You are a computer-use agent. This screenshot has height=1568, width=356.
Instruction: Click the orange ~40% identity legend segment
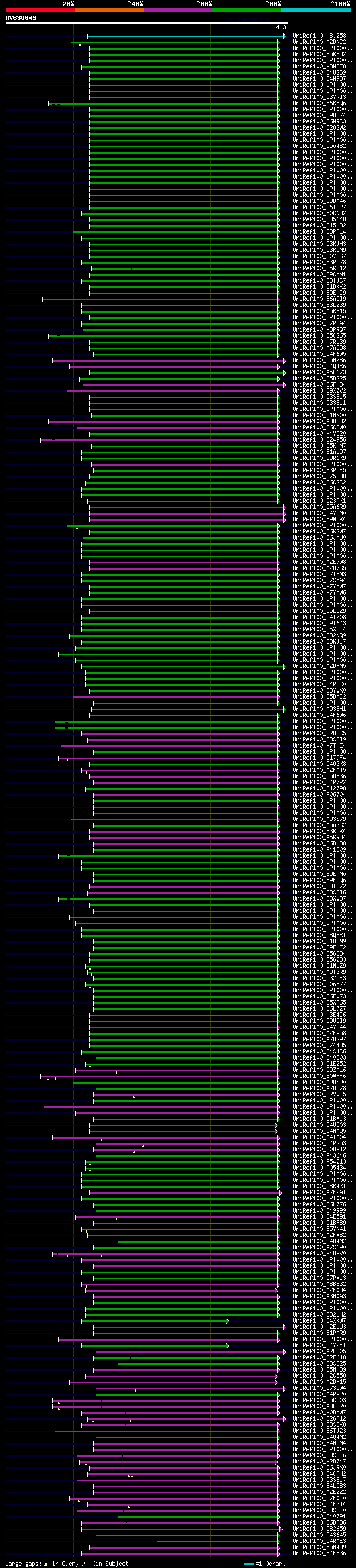[x=109, y=10]
